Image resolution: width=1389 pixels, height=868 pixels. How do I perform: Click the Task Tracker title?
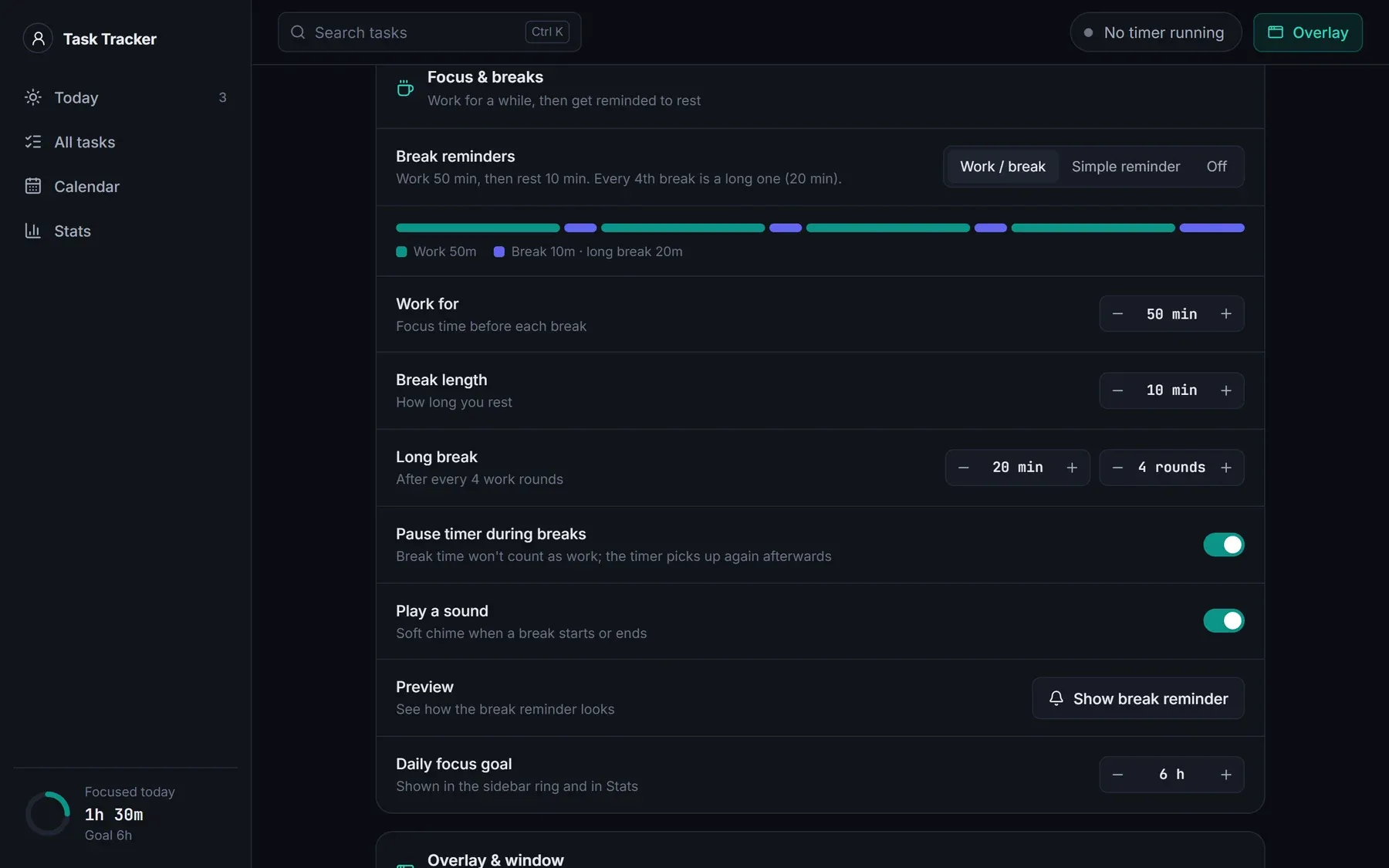click(110, 39)
